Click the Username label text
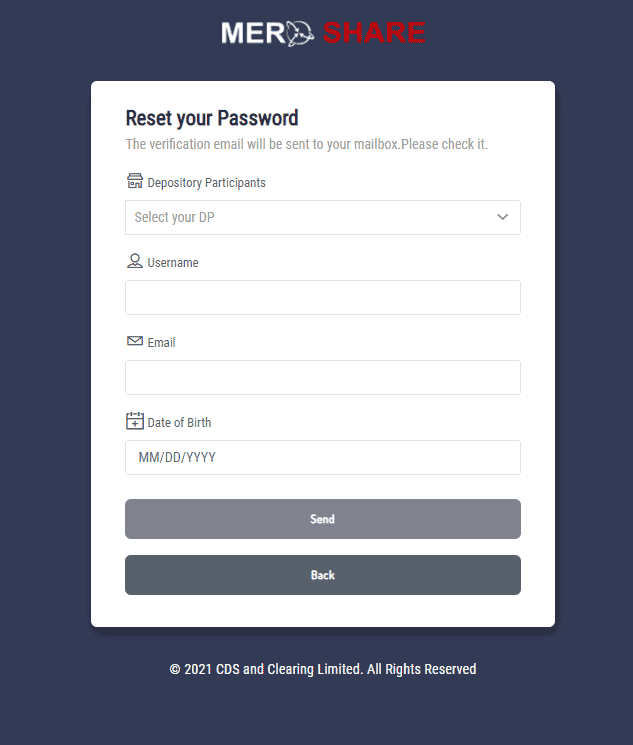 [173, 263]
